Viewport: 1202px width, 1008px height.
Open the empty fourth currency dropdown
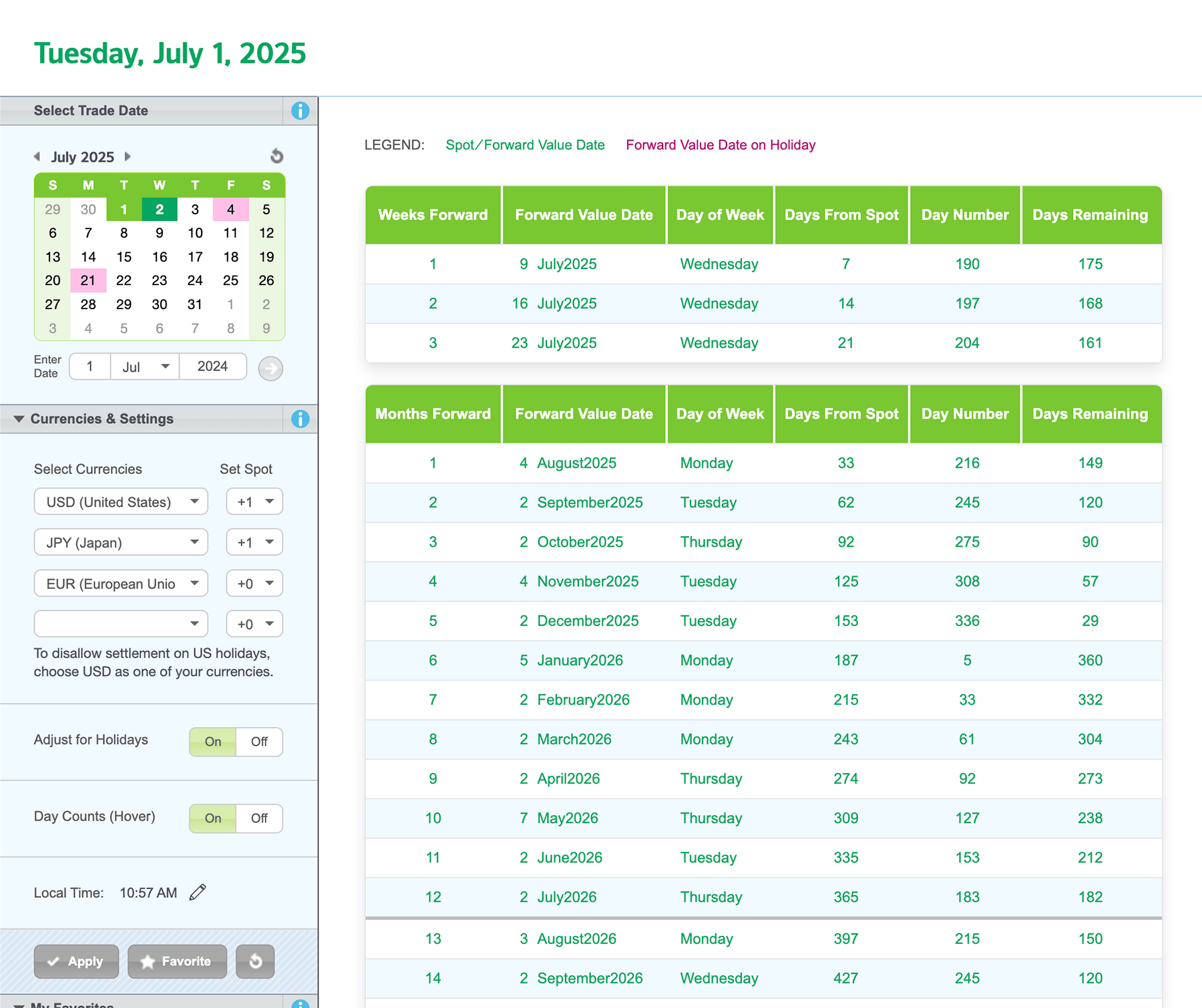[x=121, y=624]
